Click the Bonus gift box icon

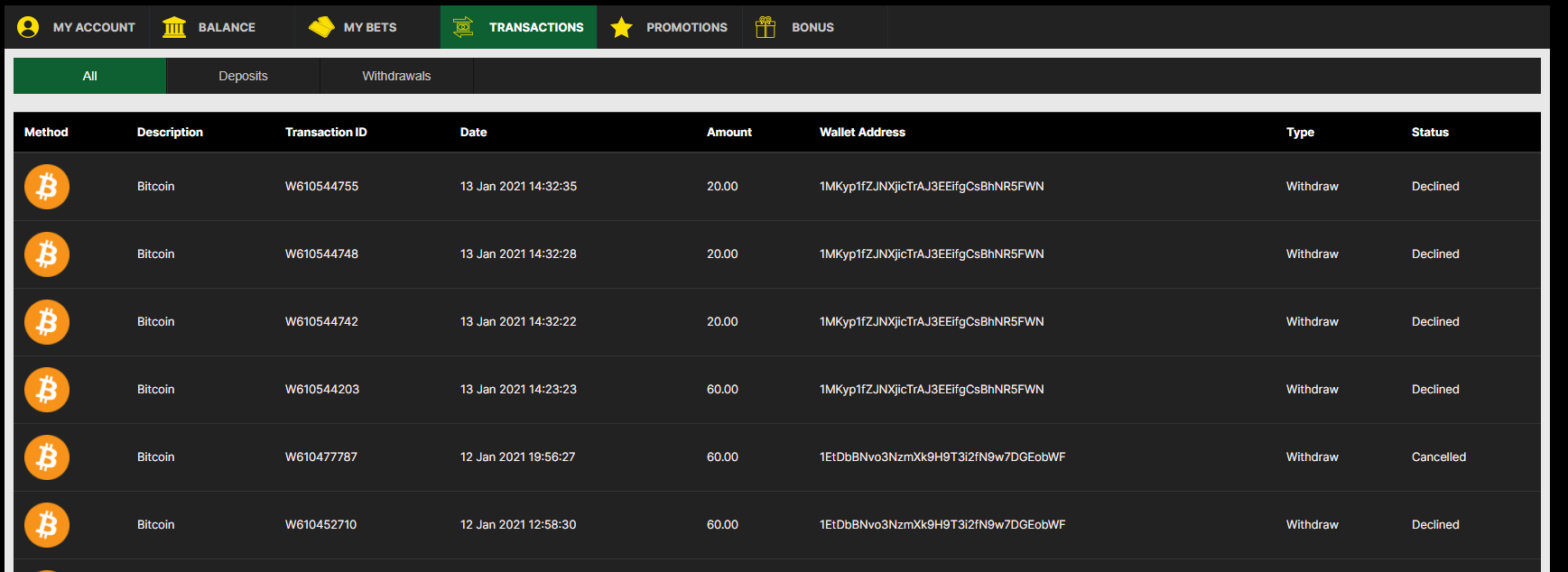tap(765, 27)
